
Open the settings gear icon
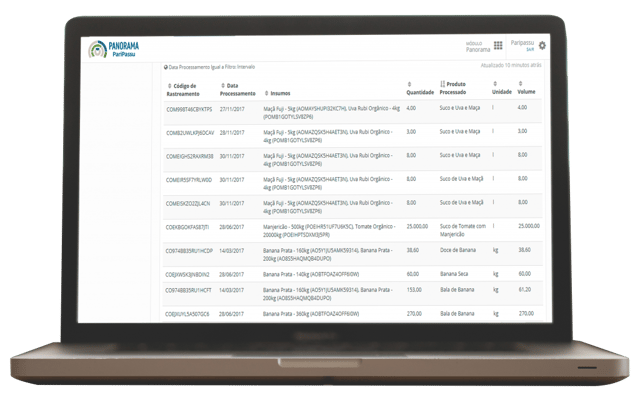coord(542,46)
